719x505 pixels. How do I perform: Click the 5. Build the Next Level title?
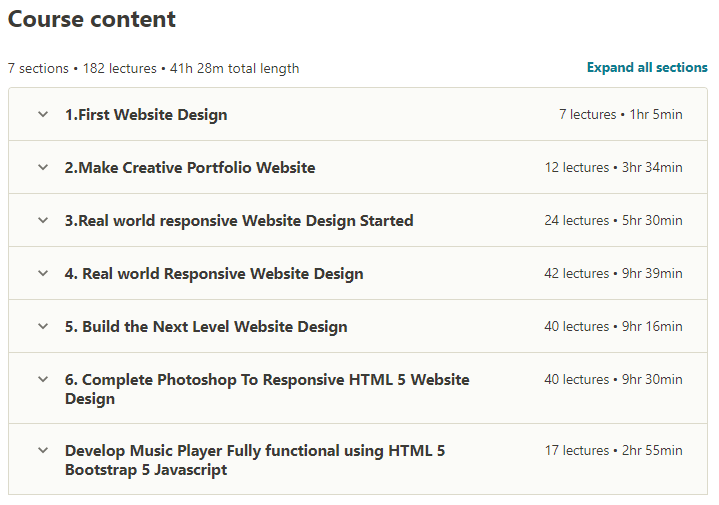206,327
